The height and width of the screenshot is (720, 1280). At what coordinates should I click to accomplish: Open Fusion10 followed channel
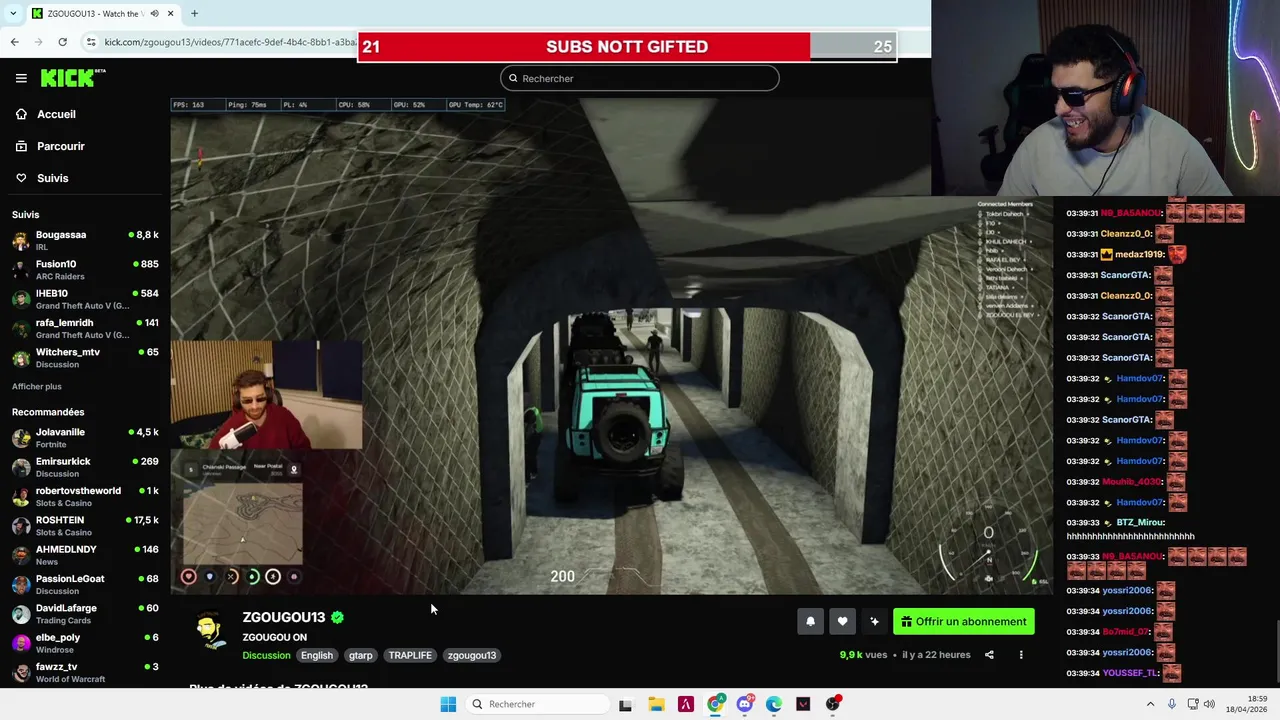coord(85,270)
